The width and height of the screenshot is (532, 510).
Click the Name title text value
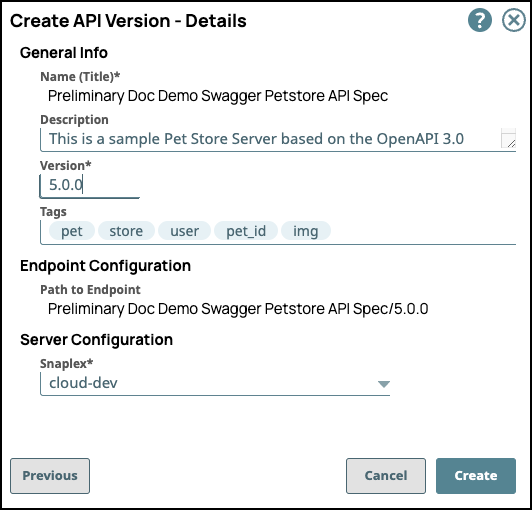pyautogui.click(x=218, y=96)
